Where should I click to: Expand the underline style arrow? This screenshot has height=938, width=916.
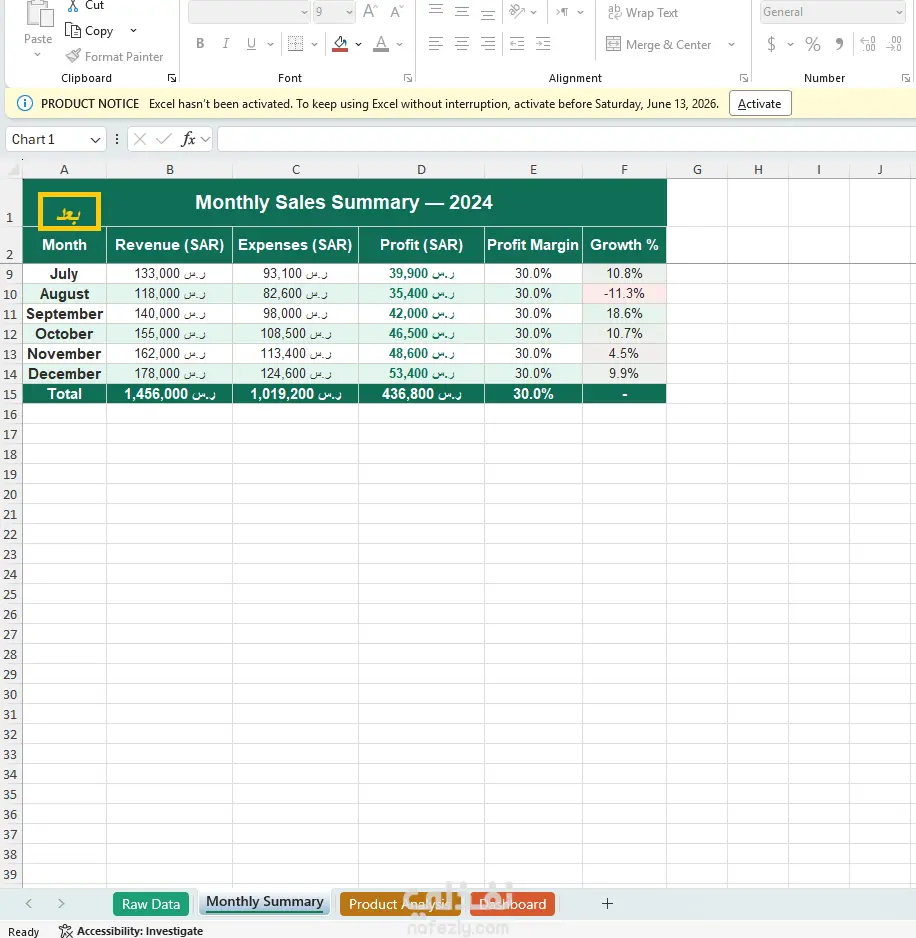coord(270,44)
